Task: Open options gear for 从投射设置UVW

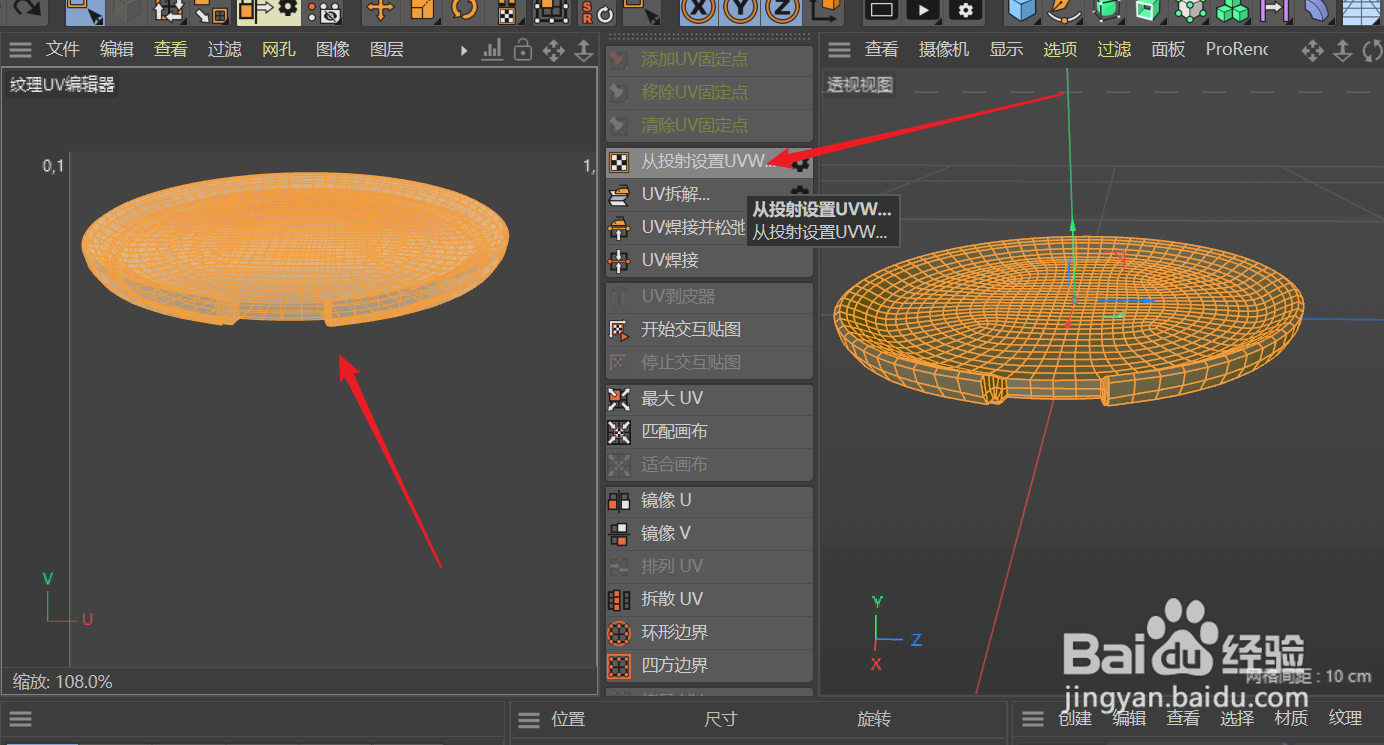Action: (800, 163)
